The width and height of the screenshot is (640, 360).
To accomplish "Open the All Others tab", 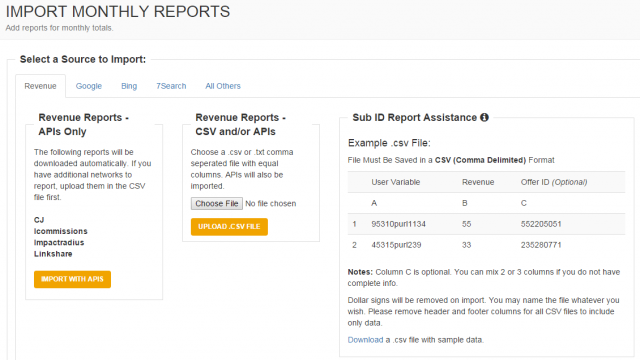I will click(223, 86).
